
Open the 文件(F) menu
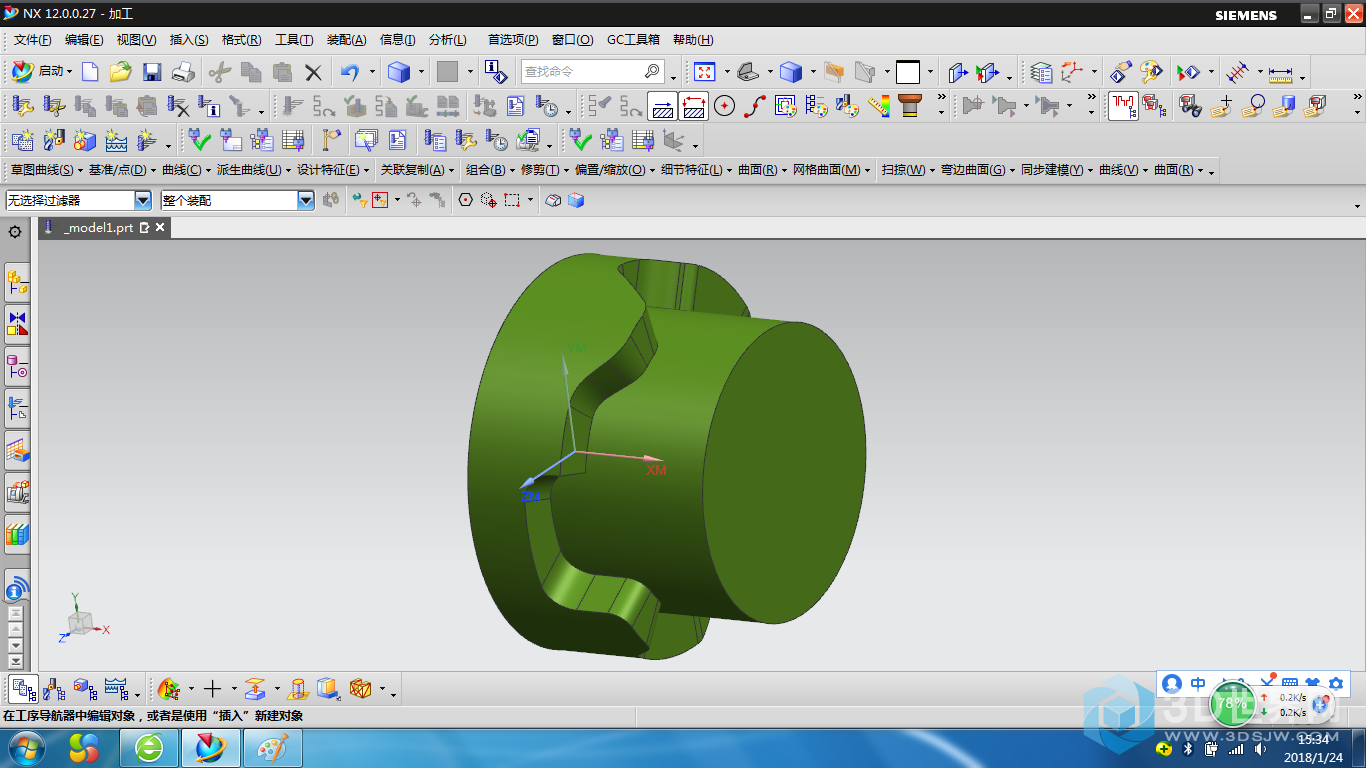coord(32,40)
